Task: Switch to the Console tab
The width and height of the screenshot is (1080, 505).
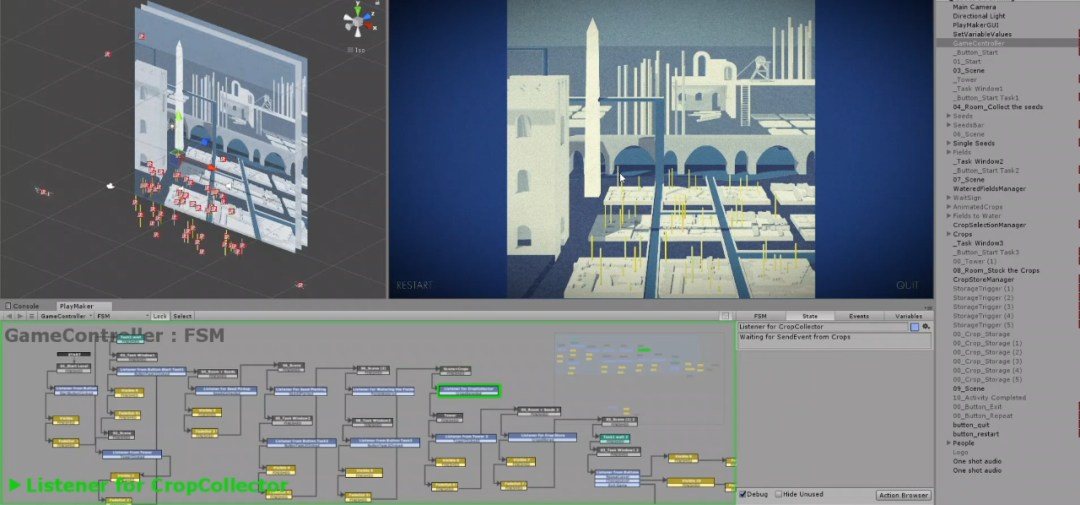Action: pos(22,306)
